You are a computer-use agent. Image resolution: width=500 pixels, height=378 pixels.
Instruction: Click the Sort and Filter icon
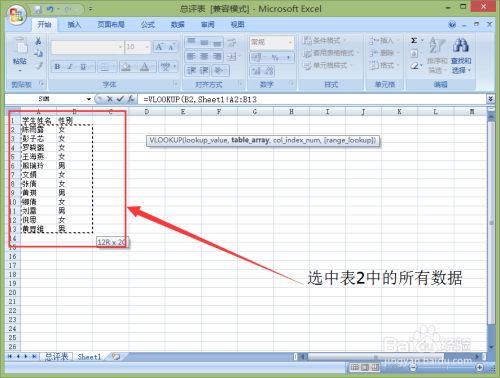pos(437,55)
